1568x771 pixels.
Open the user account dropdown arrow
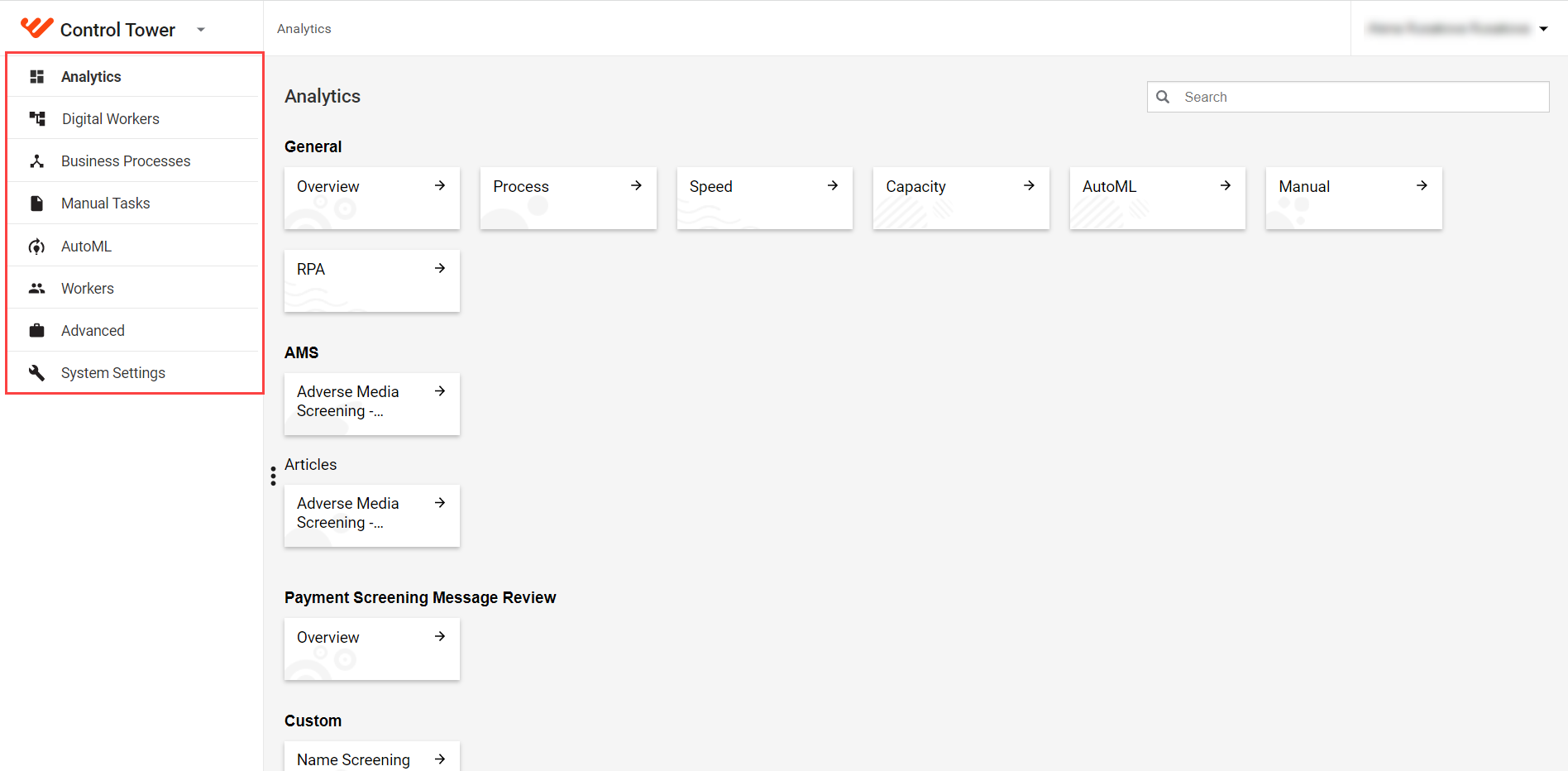1543,29
